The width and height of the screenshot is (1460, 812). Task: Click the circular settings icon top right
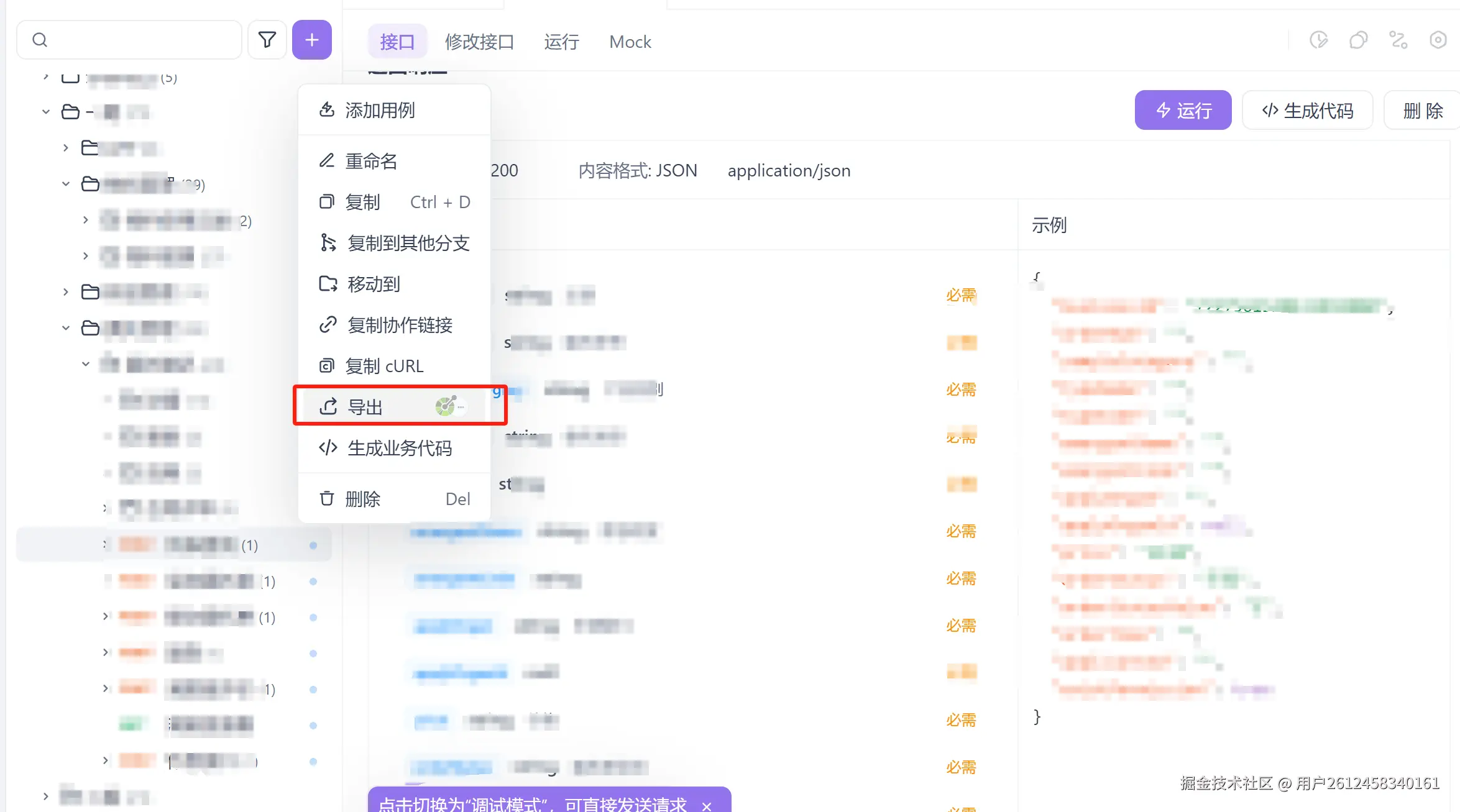[1438, 40]
